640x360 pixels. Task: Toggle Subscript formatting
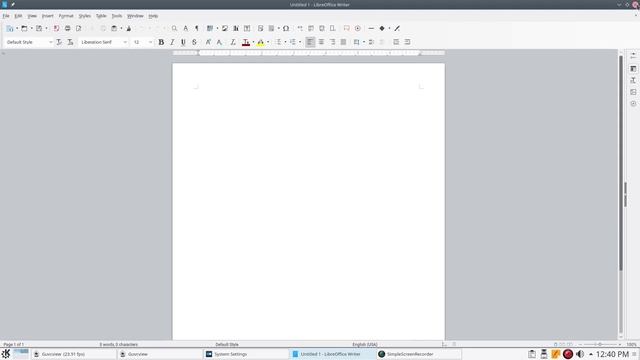point(219,42)
